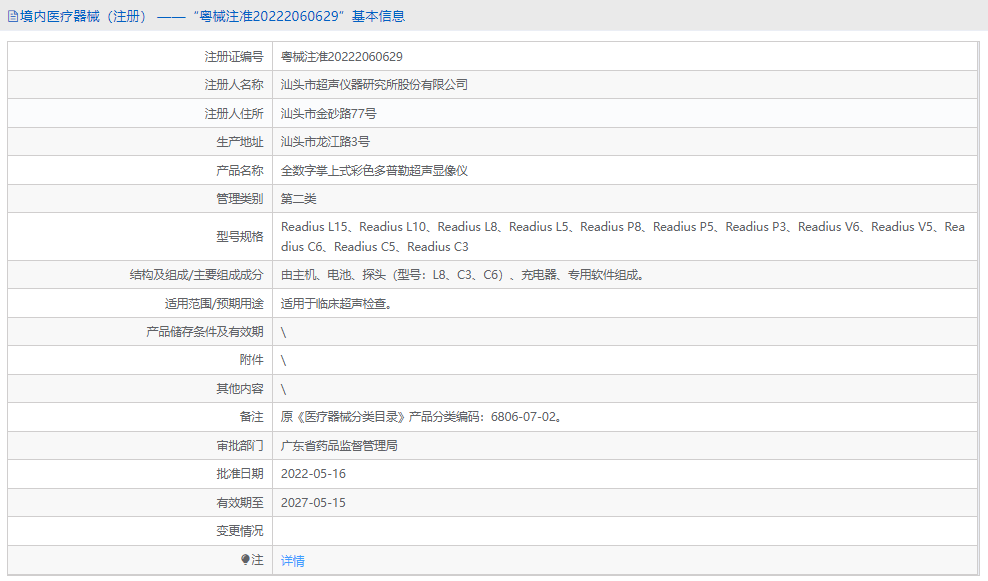Click the label 生产地址

tap(240, 142)
